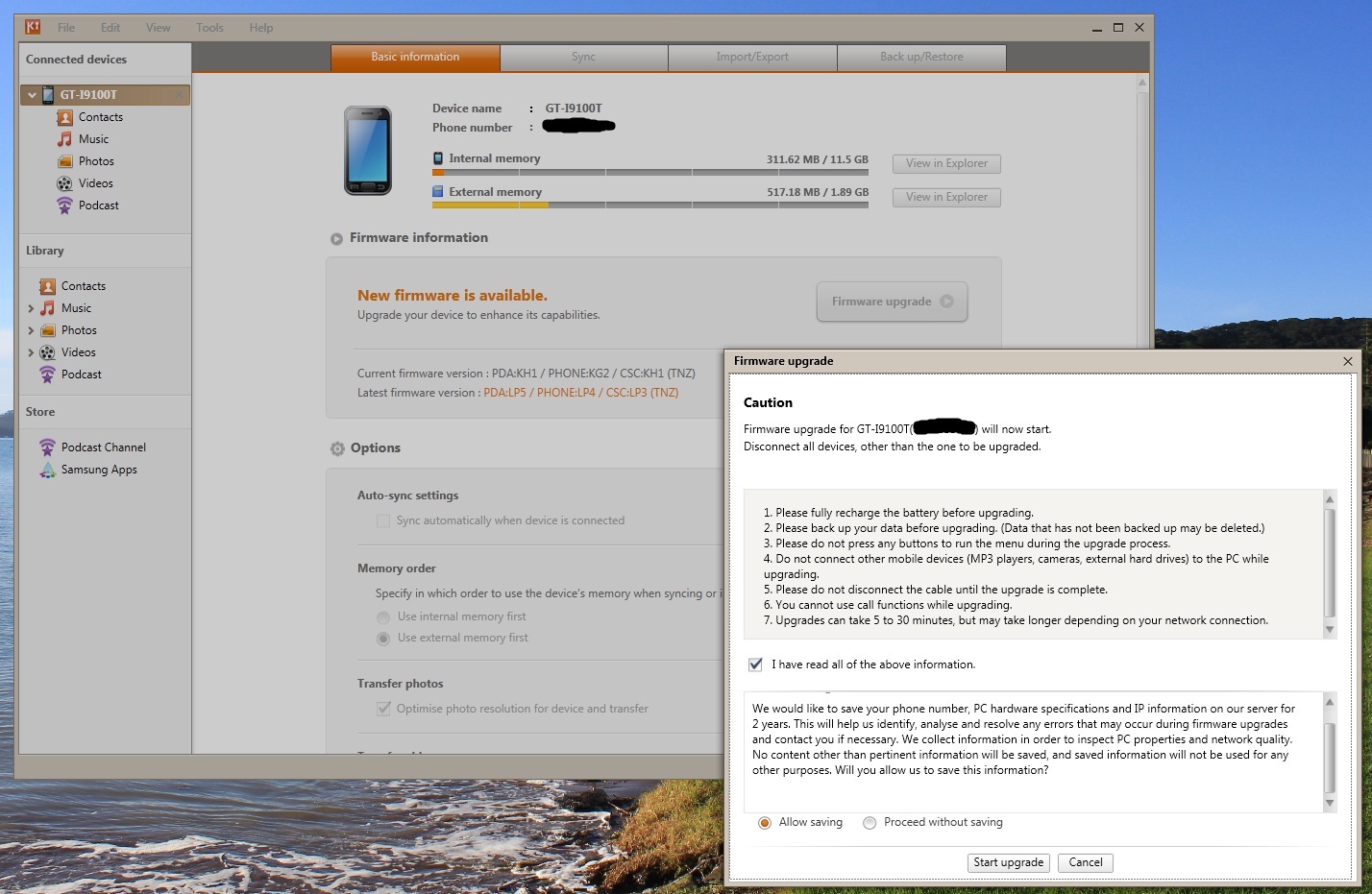Click the Kies logo icon in title bar
Image resolution: width=1372 pixels, height=894 pixels.
click(x=33, y=27)
